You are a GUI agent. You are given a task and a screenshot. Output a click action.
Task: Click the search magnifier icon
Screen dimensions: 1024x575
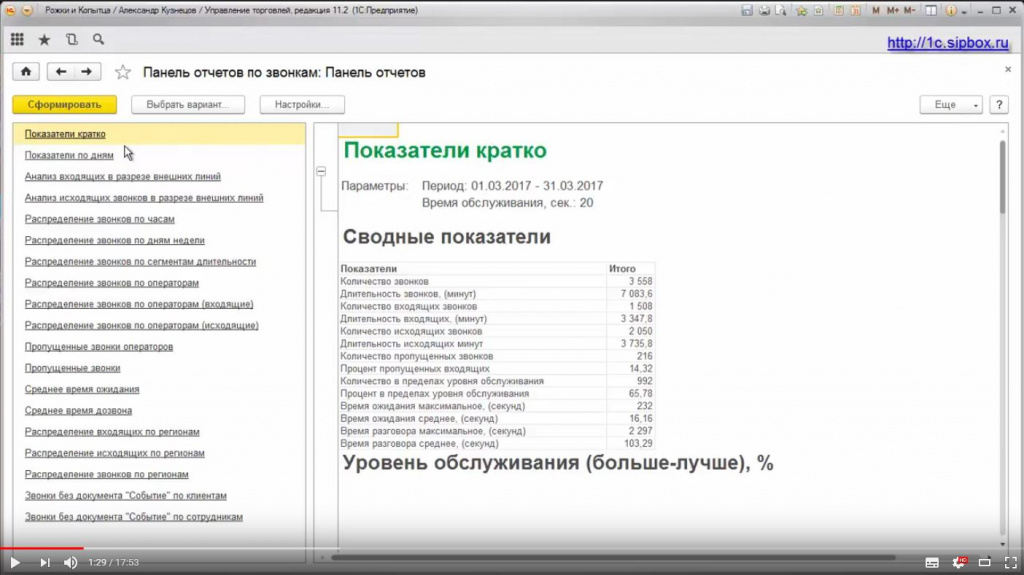pos(98,40)
